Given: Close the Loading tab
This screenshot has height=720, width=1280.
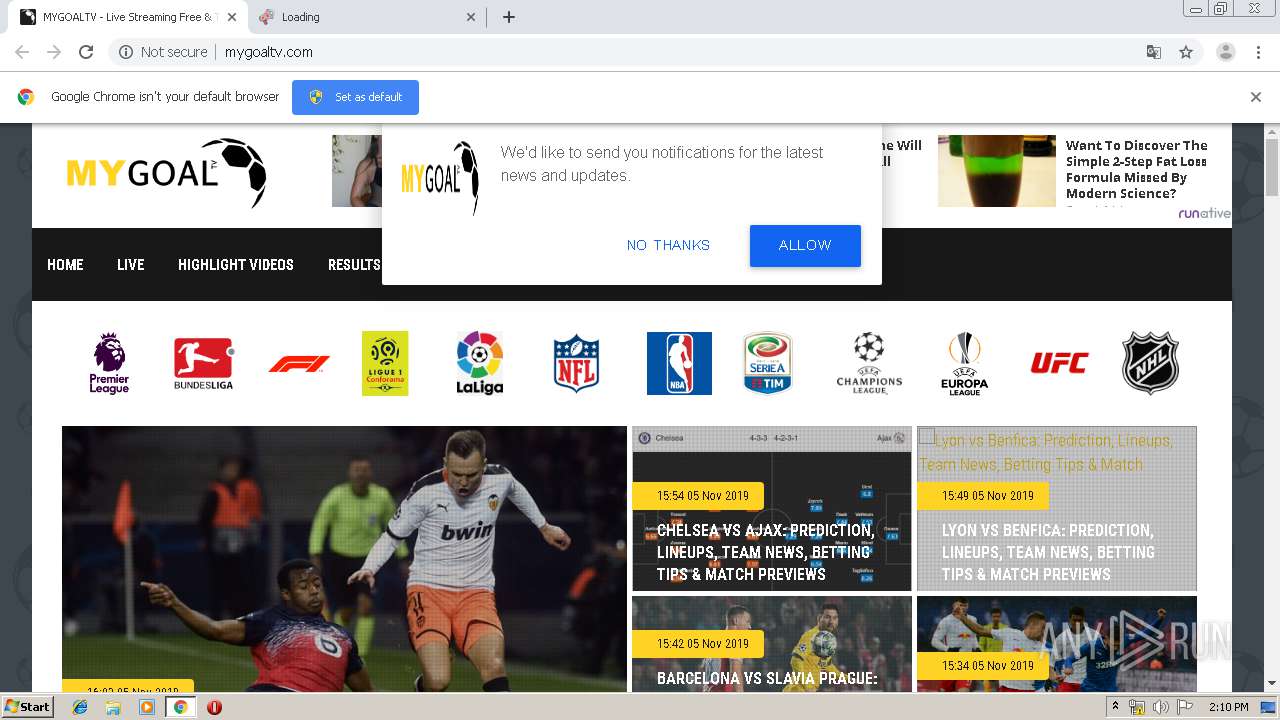Looking at the screenshot, I should pyautogui.click(x=471, y=17).
